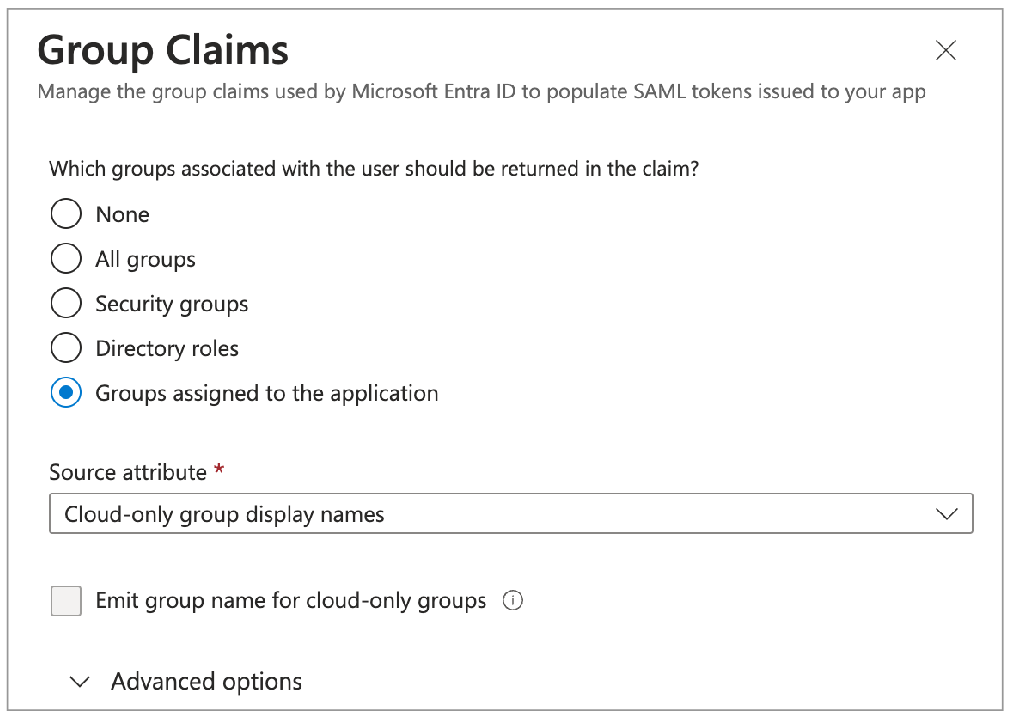Image resolution: width=1012 pixels, height=718 pixels.
Task: Close the Group Claims panel
Action: click(945, 51)
